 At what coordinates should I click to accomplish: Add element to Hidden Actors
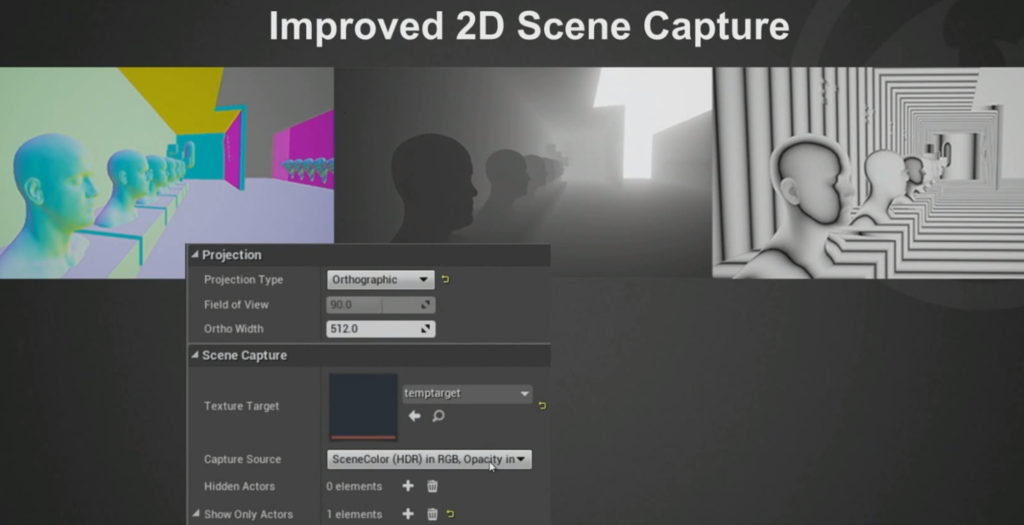(x=408, y=486)
